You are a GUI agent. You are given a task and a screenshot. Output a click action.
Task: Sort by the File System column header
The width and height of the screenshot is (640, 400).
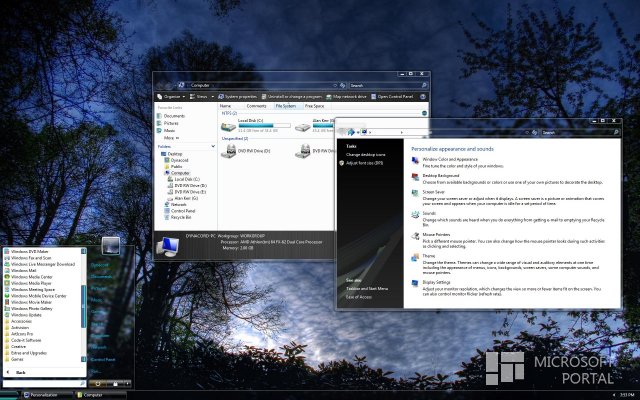pos(288,106)
